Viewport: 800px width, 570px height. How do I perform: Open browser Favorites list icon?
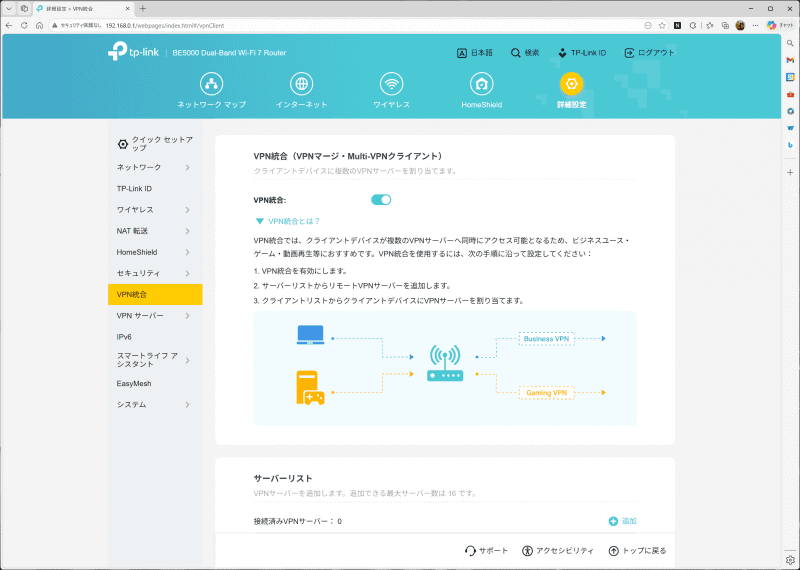point(710,26)
